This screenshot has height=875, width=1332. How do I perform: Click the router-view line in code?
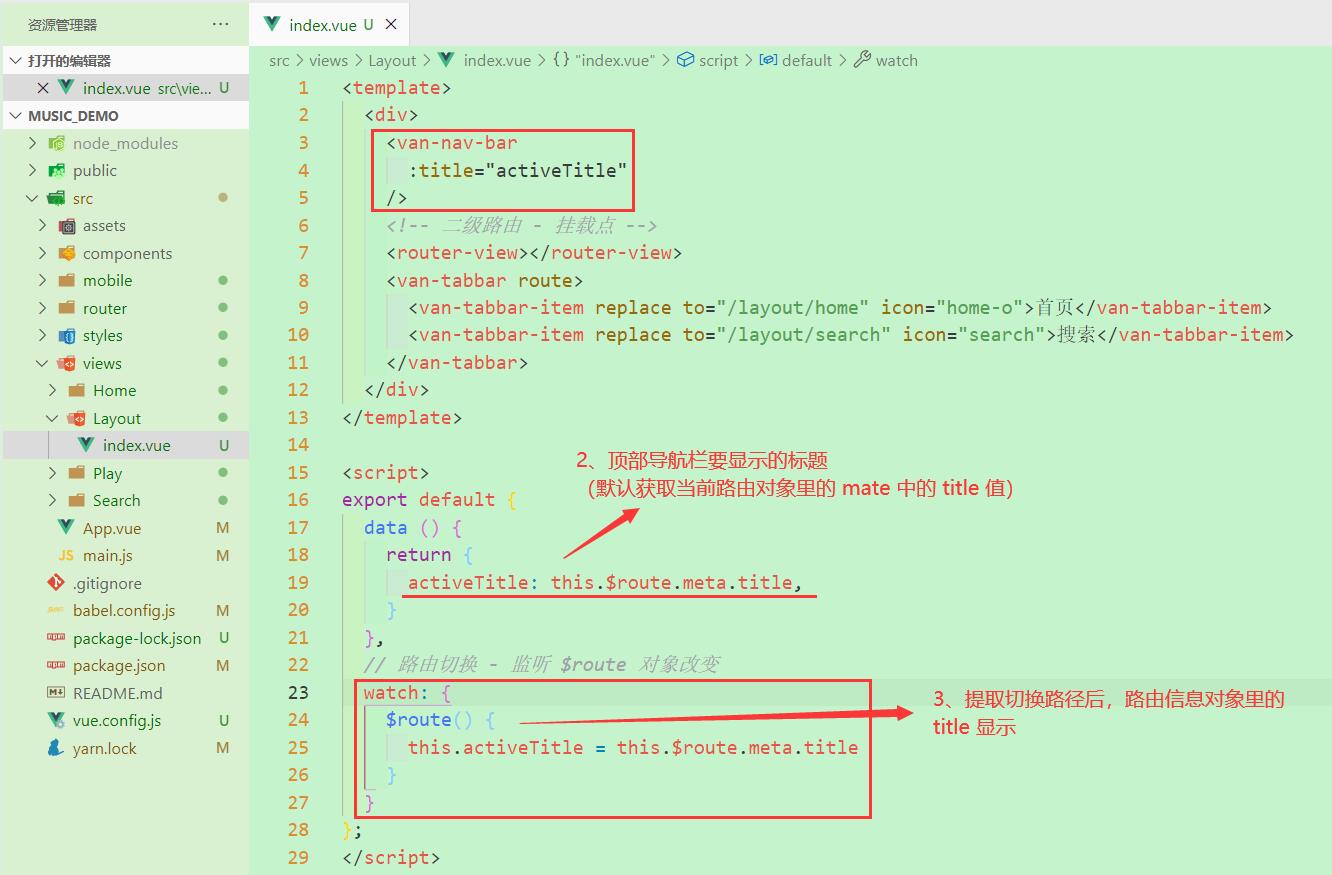pyautogui.click(x=534, y=253)
